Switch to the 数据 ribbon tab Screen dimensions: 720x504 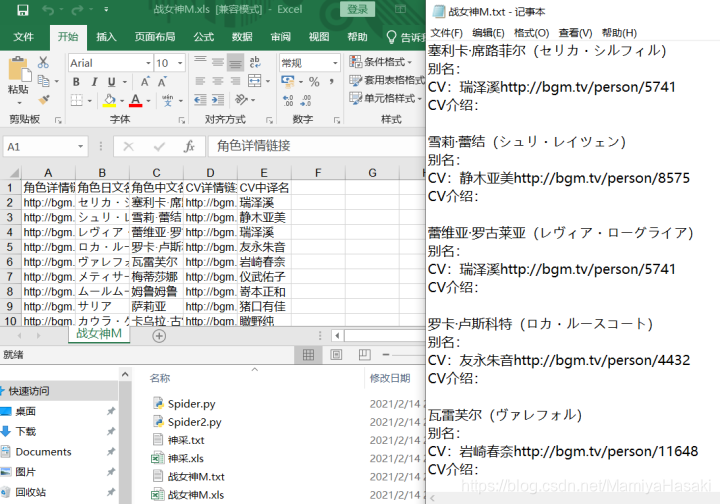coord(242,37)
